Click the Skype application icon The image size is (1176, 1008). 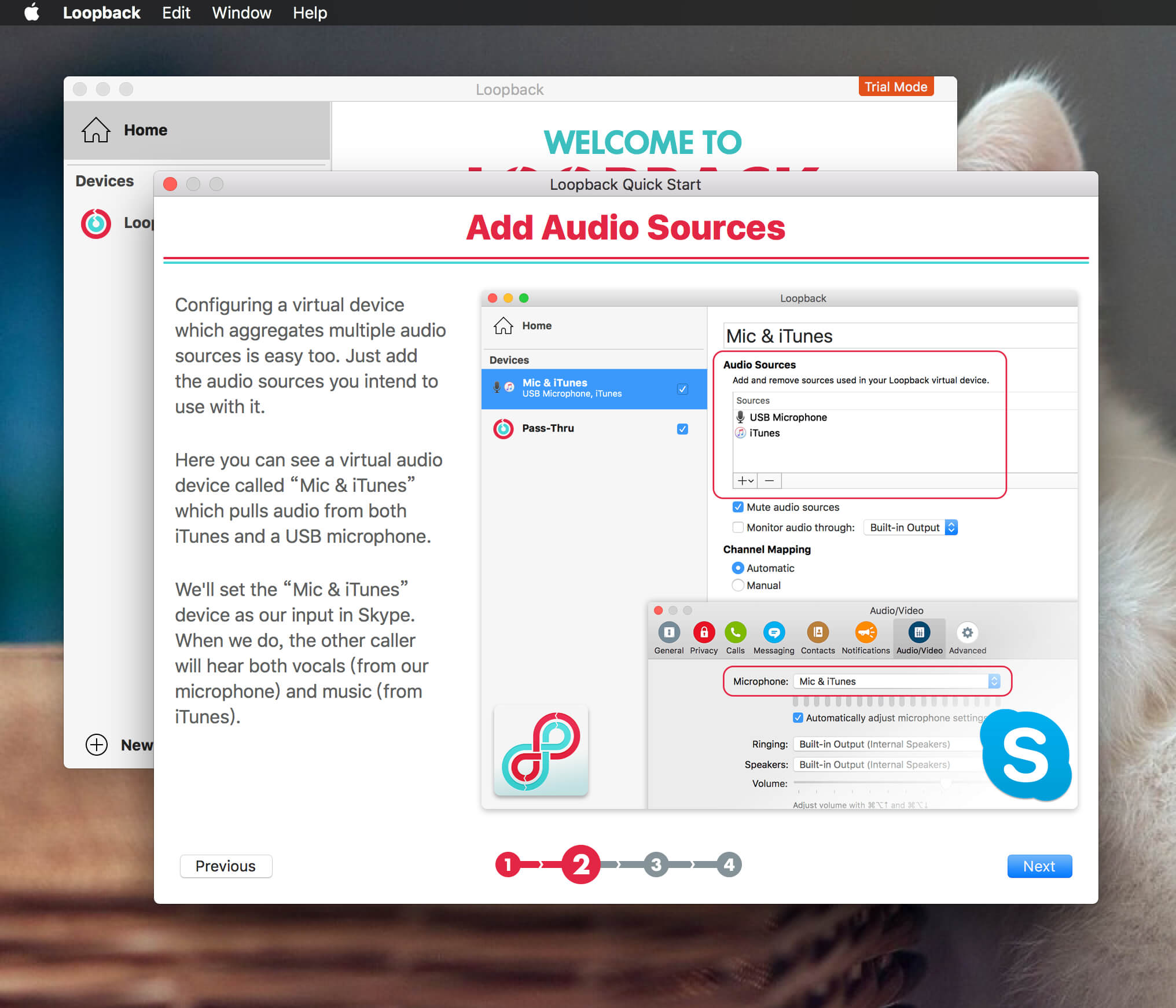[x=1026, y=756]
